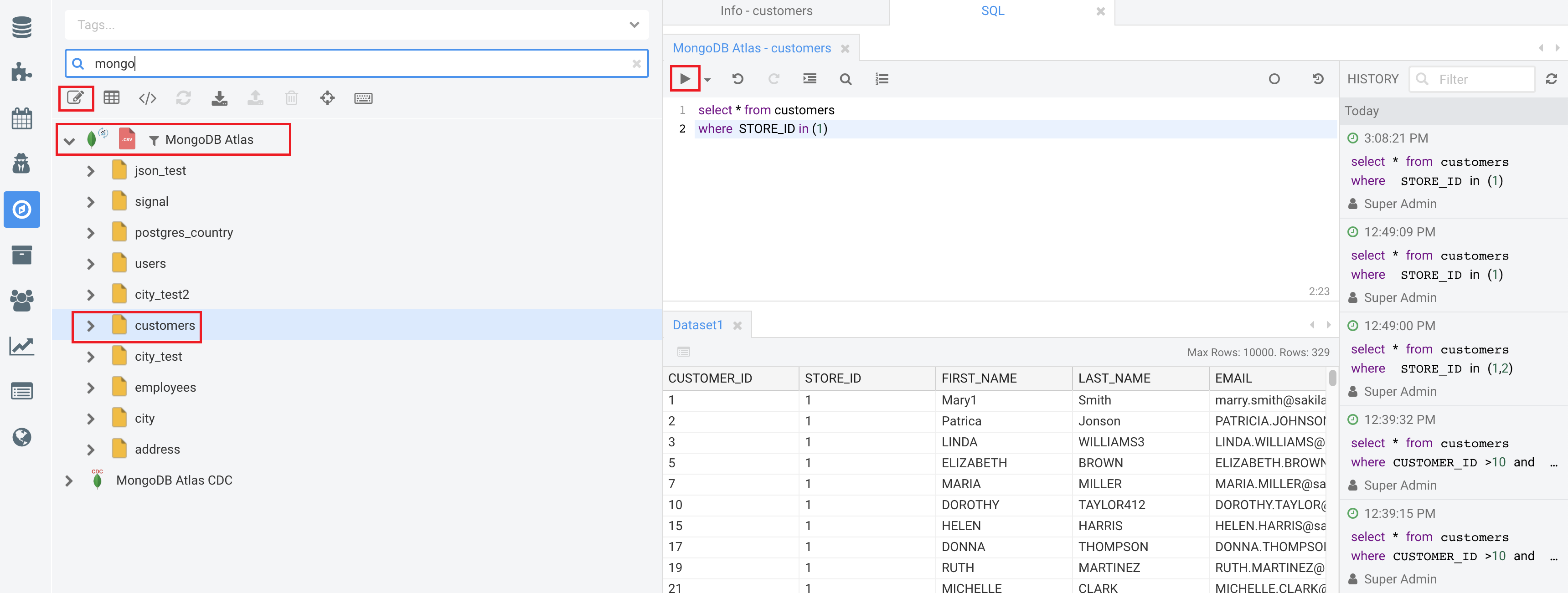The height and width of the screenshot is (593, 1568).
Task: Clear the mongo search text
Action: [x=636, y=63]
